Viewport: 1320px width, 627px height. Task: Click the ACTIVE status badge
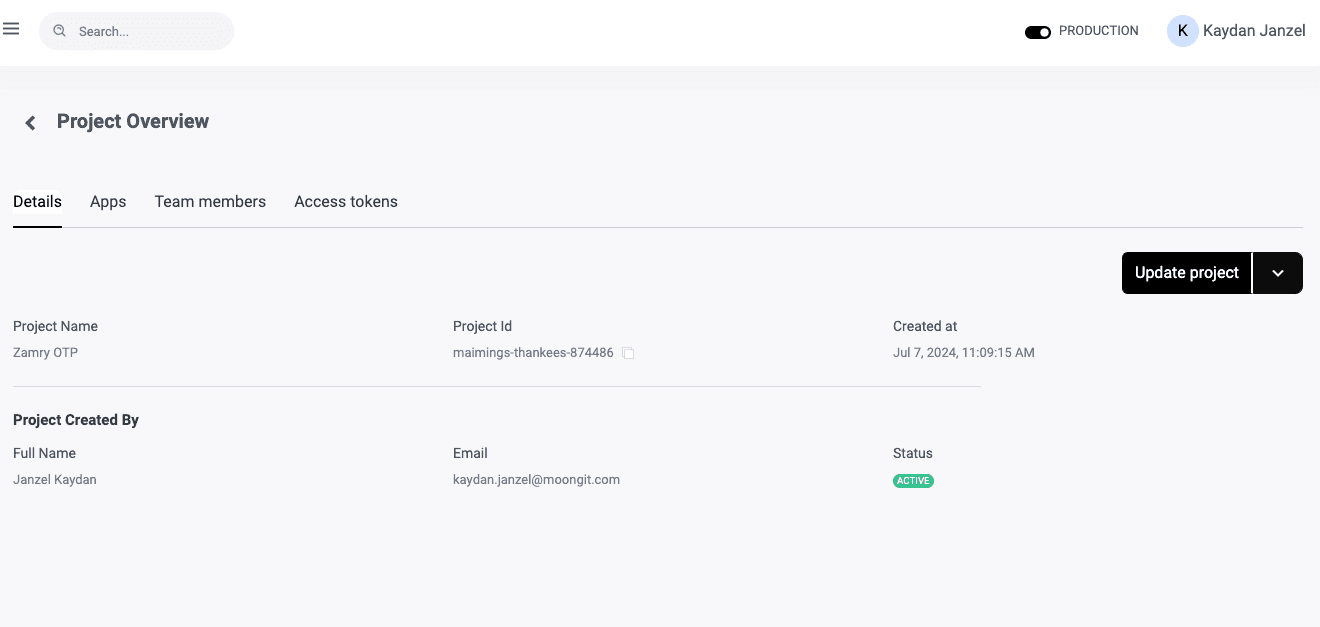click(x=913, y=481)
